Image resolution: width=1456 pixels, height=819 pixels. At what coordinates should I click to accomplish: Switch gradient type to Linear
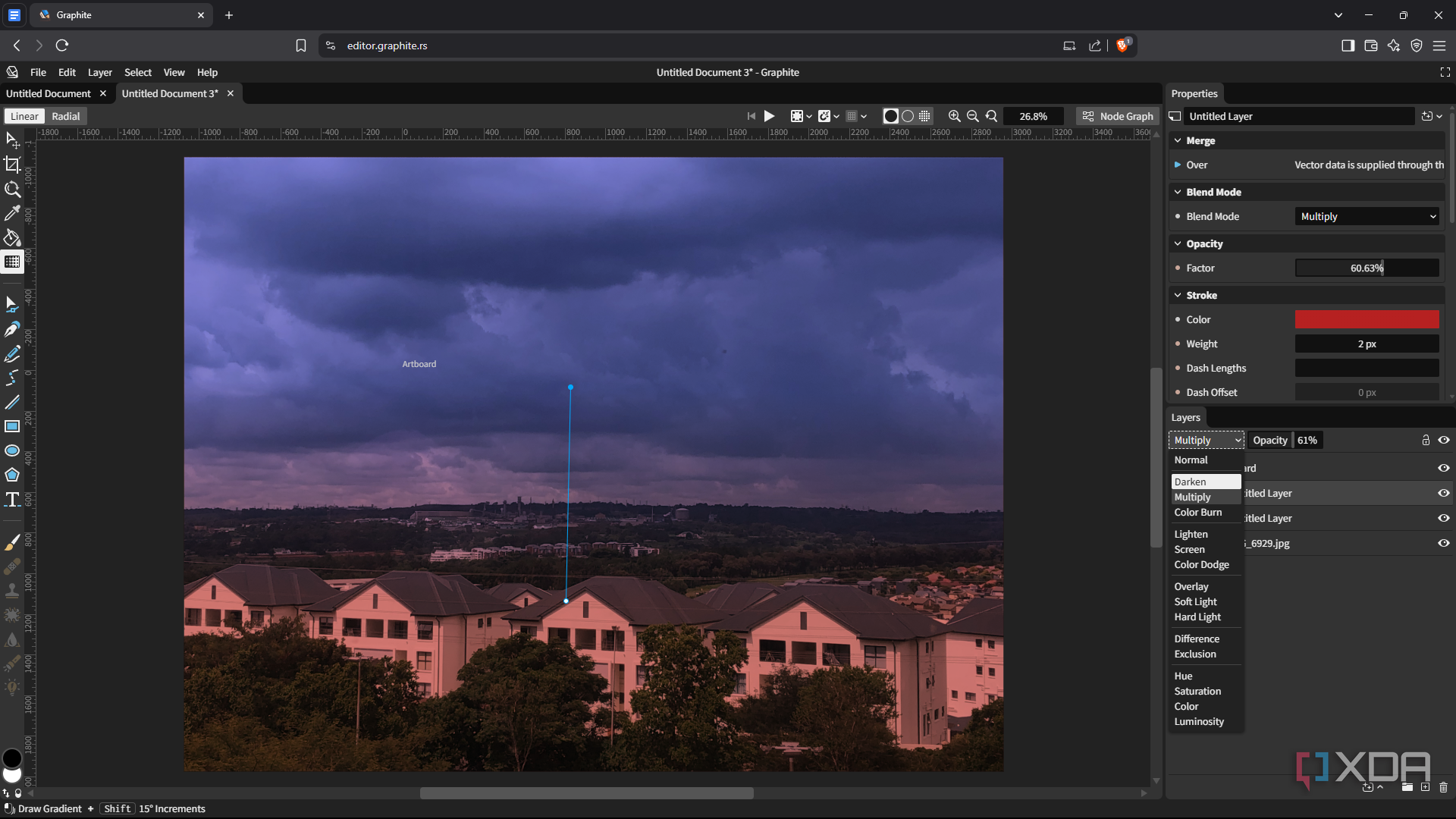pyautogui.click(x=24, y=116)
